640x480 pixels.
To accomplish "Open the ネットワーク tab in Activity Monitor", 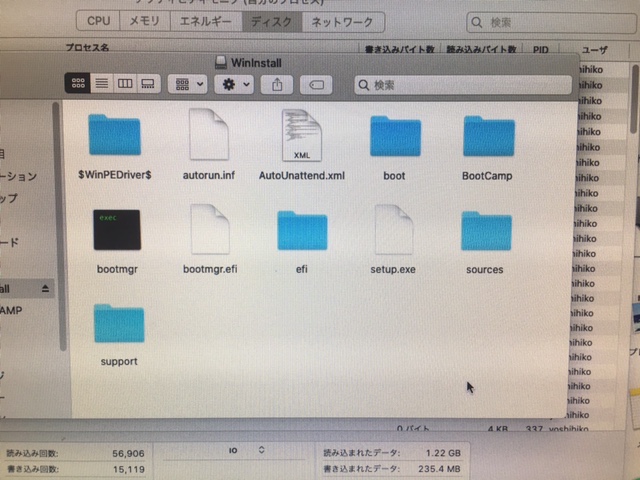I will pyautogui.click(x=343, y=22).
